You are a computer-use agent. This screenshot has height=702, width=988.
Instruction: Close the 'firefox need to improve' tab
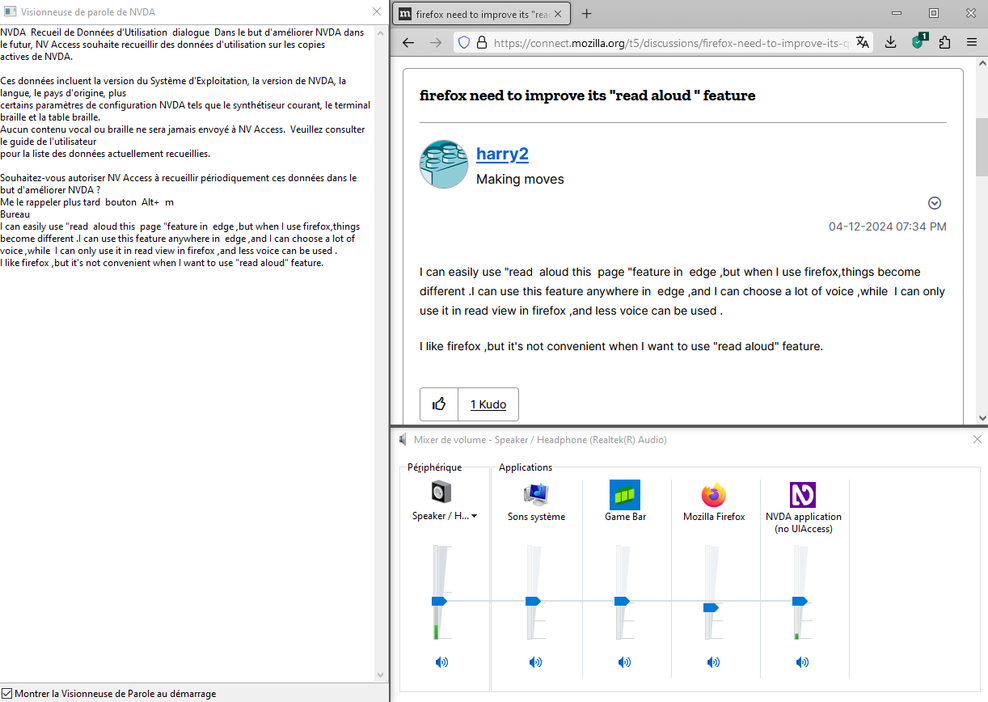[x=558, y=14]
